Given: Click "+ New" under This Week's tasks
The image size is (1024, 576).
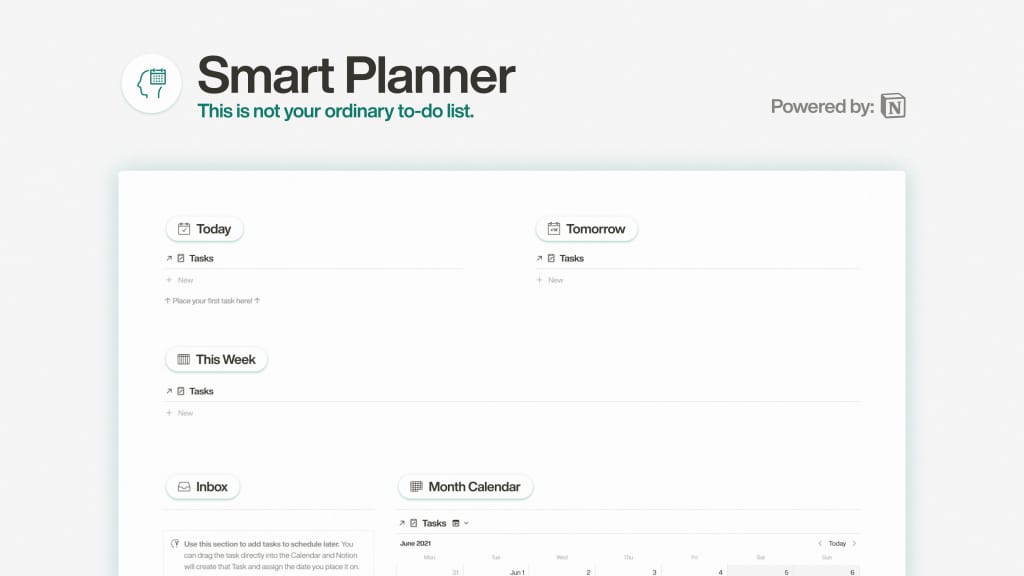Looking at the screenshot, I should 178,413.
